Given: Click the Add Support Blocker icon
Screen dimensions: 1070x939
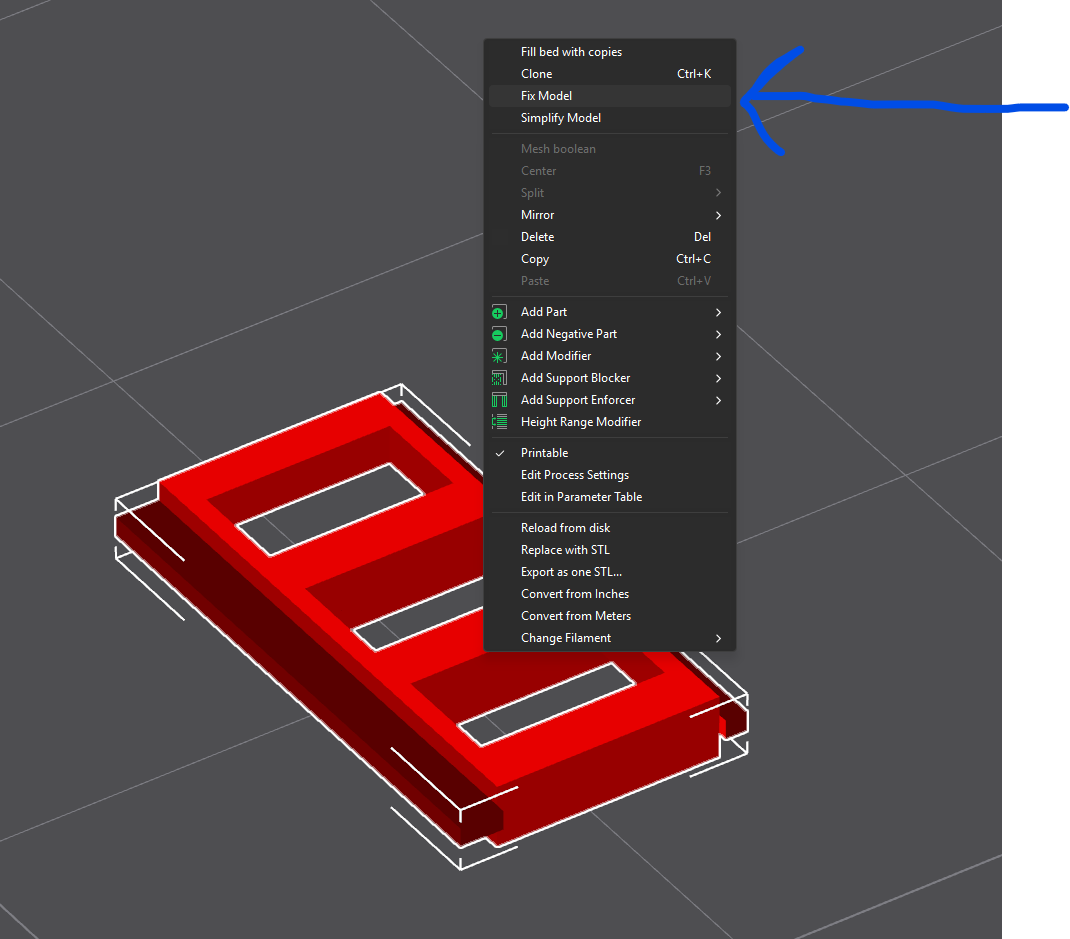Looking at the screenshot, I should point(499,378).
